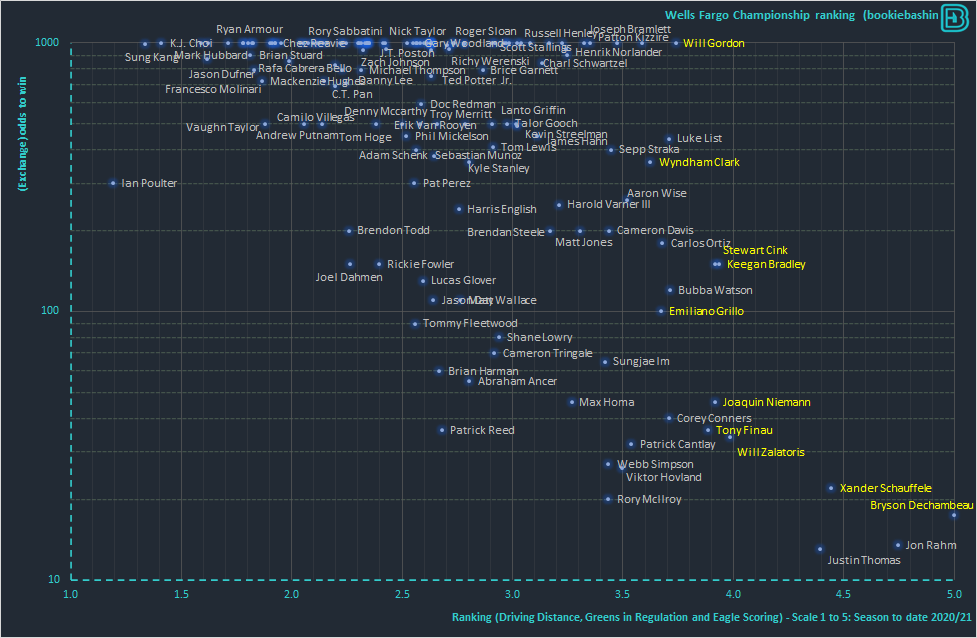Click the Patrick Reed data point marker
Screen dimensions: 977x638
441,430
